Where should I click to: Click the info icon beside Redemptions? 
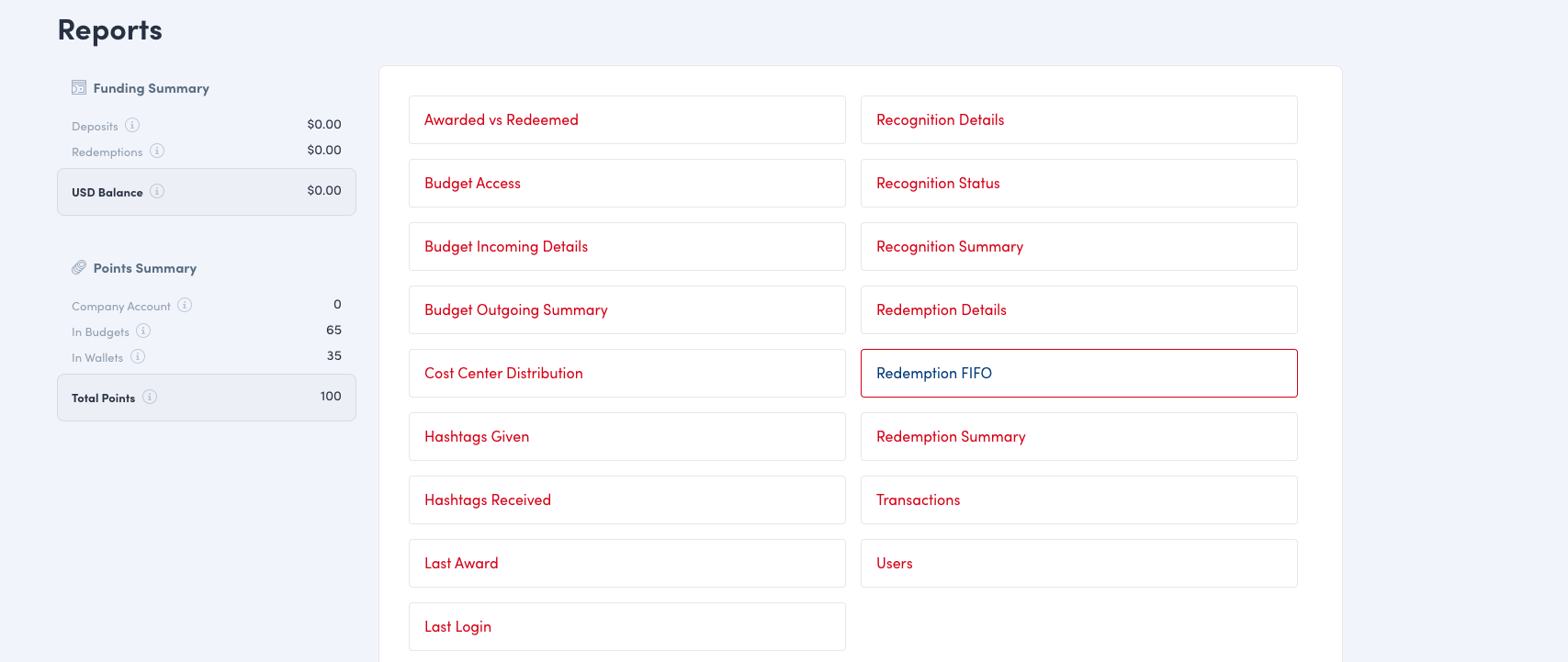(157, 151)
